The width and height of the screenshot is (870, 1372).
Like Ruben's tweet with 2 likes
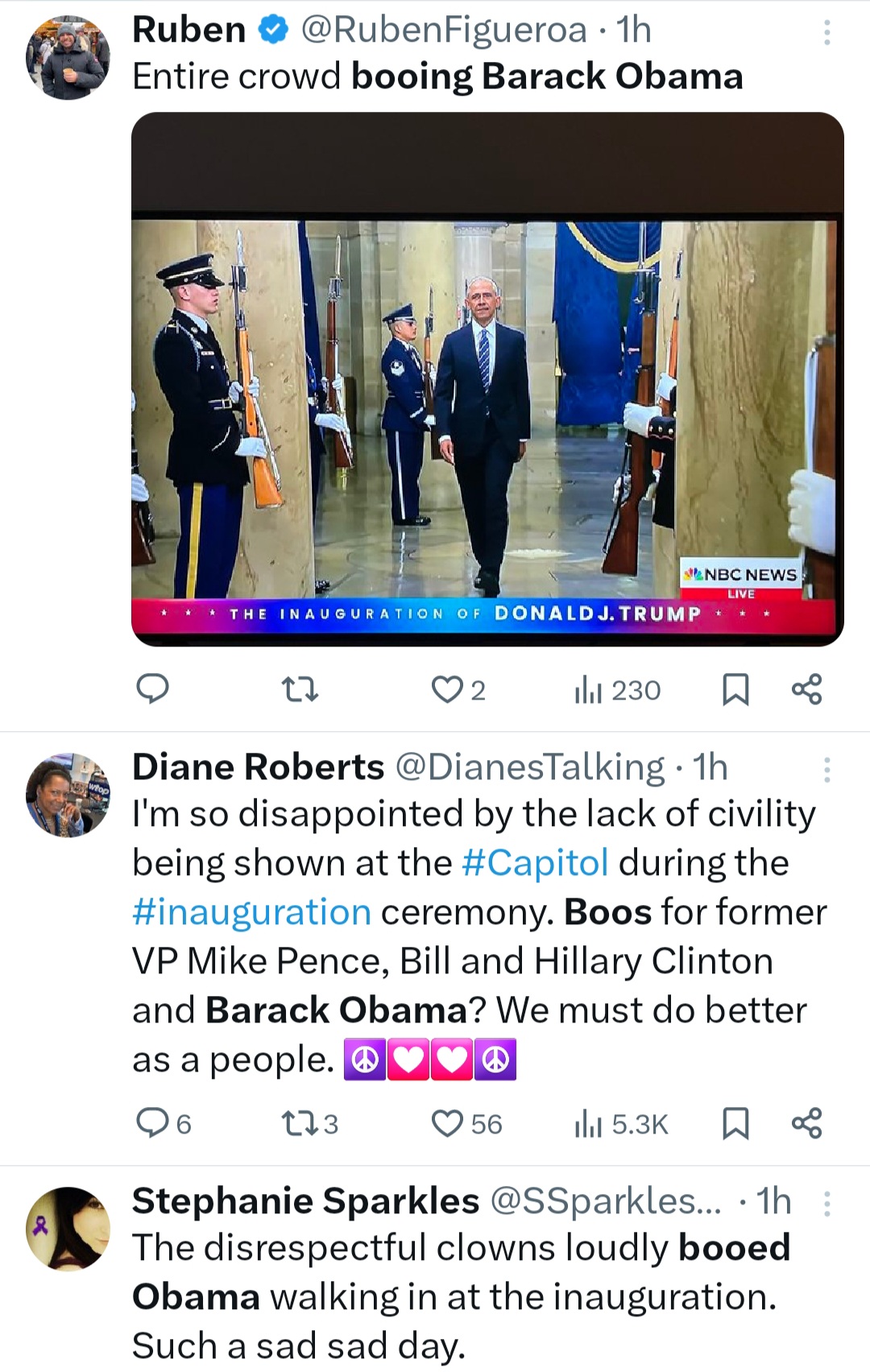[x=447, y=690]
